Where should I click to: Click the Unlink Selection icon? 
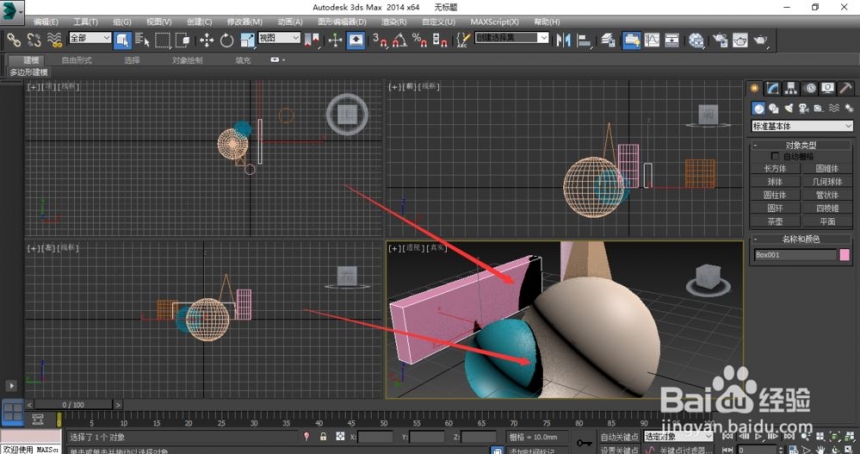(x=34, y=40)
